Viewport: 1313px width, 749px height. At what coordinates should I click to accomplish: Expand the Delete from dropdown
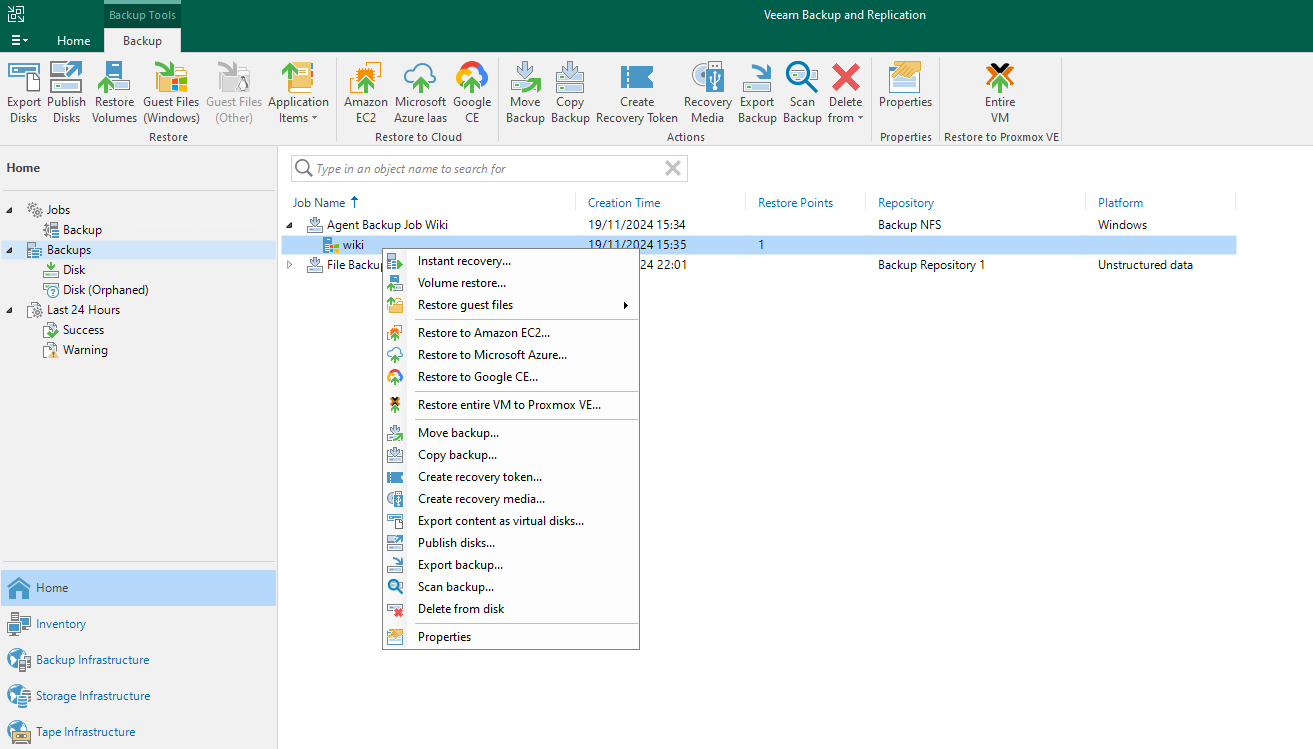click(846, 92)
